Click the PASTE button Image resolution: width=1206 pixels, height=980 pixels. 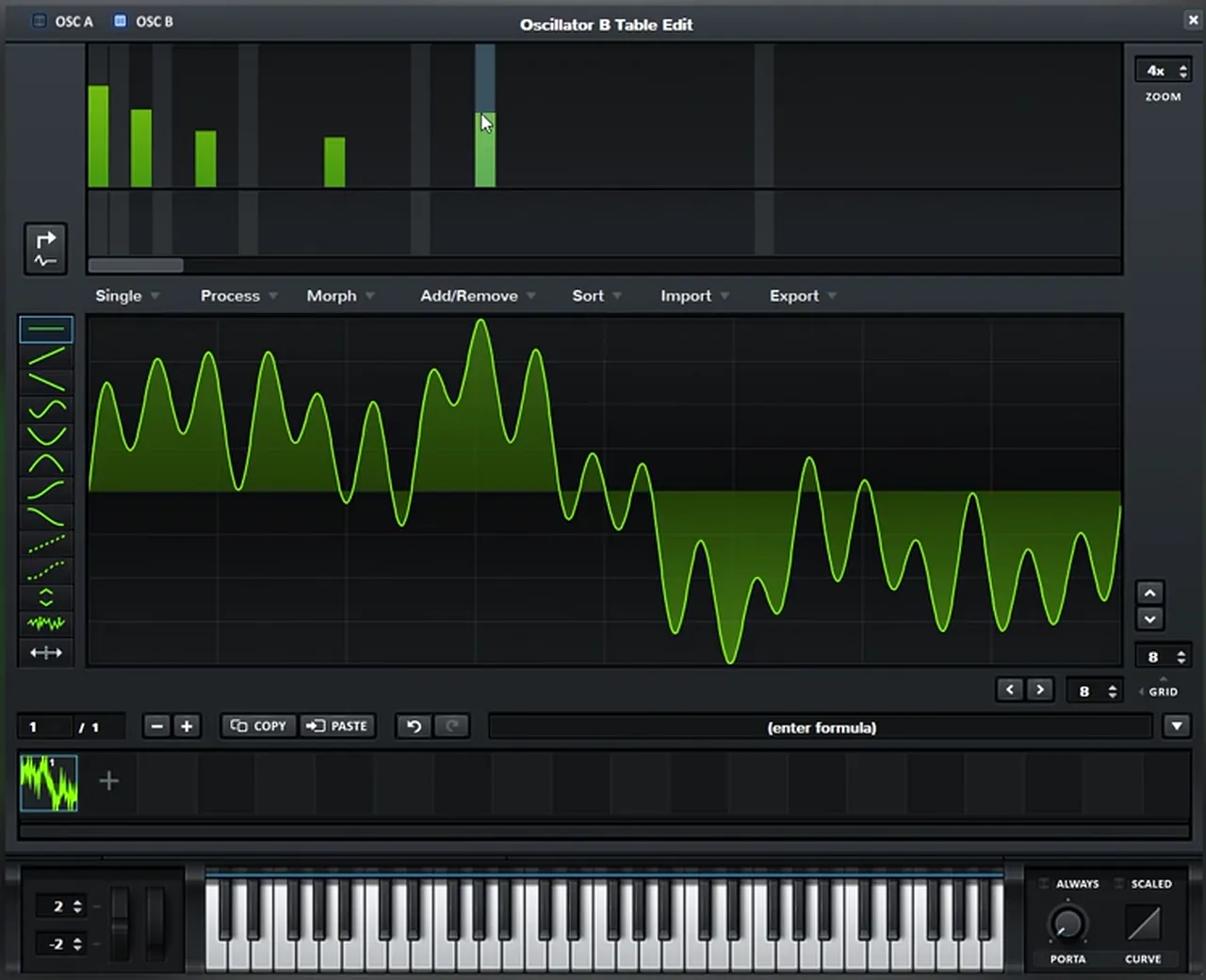coord(337,726)
